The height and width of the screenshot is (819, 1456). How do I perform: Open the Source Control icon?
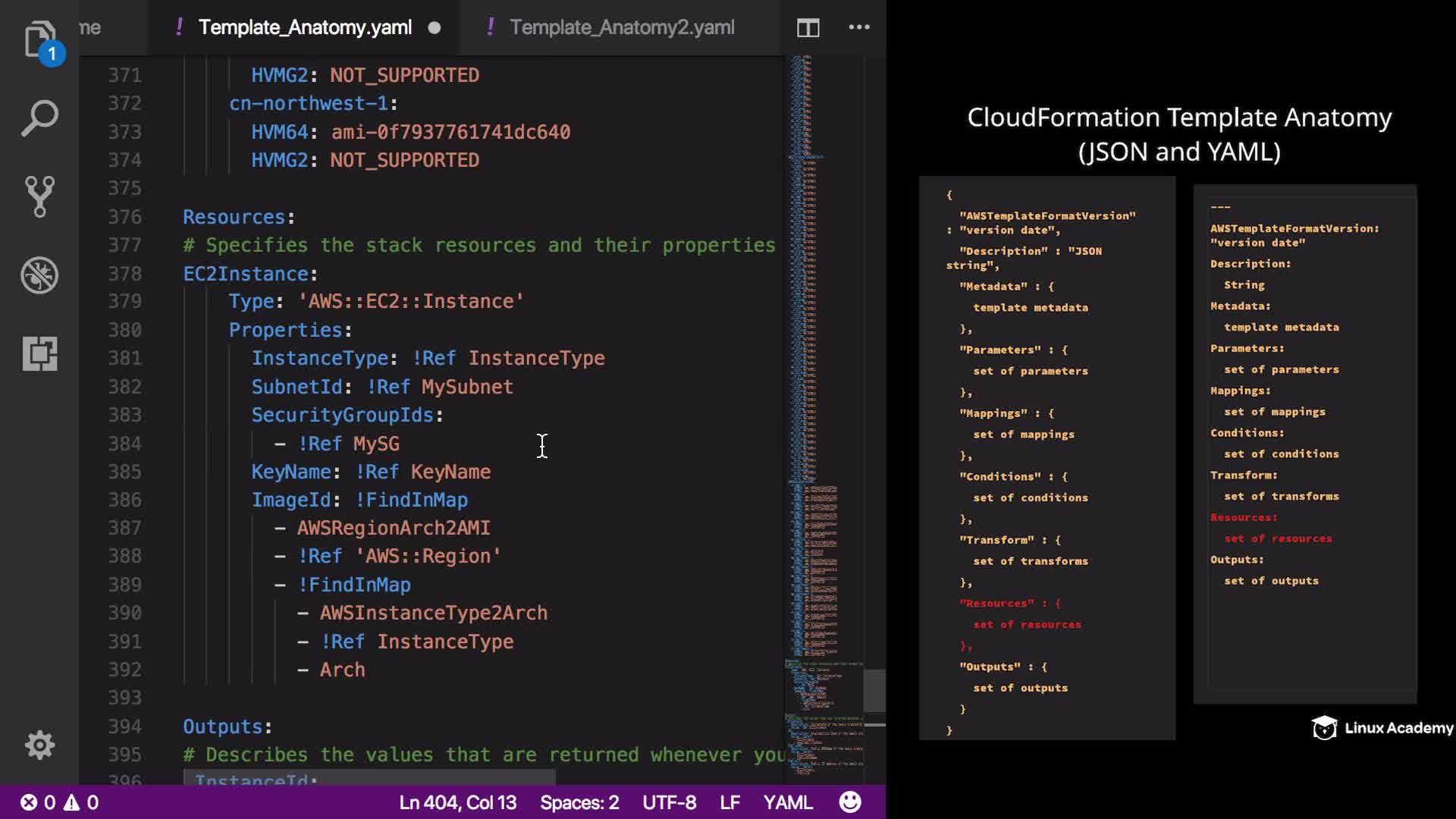pos(39,196)
